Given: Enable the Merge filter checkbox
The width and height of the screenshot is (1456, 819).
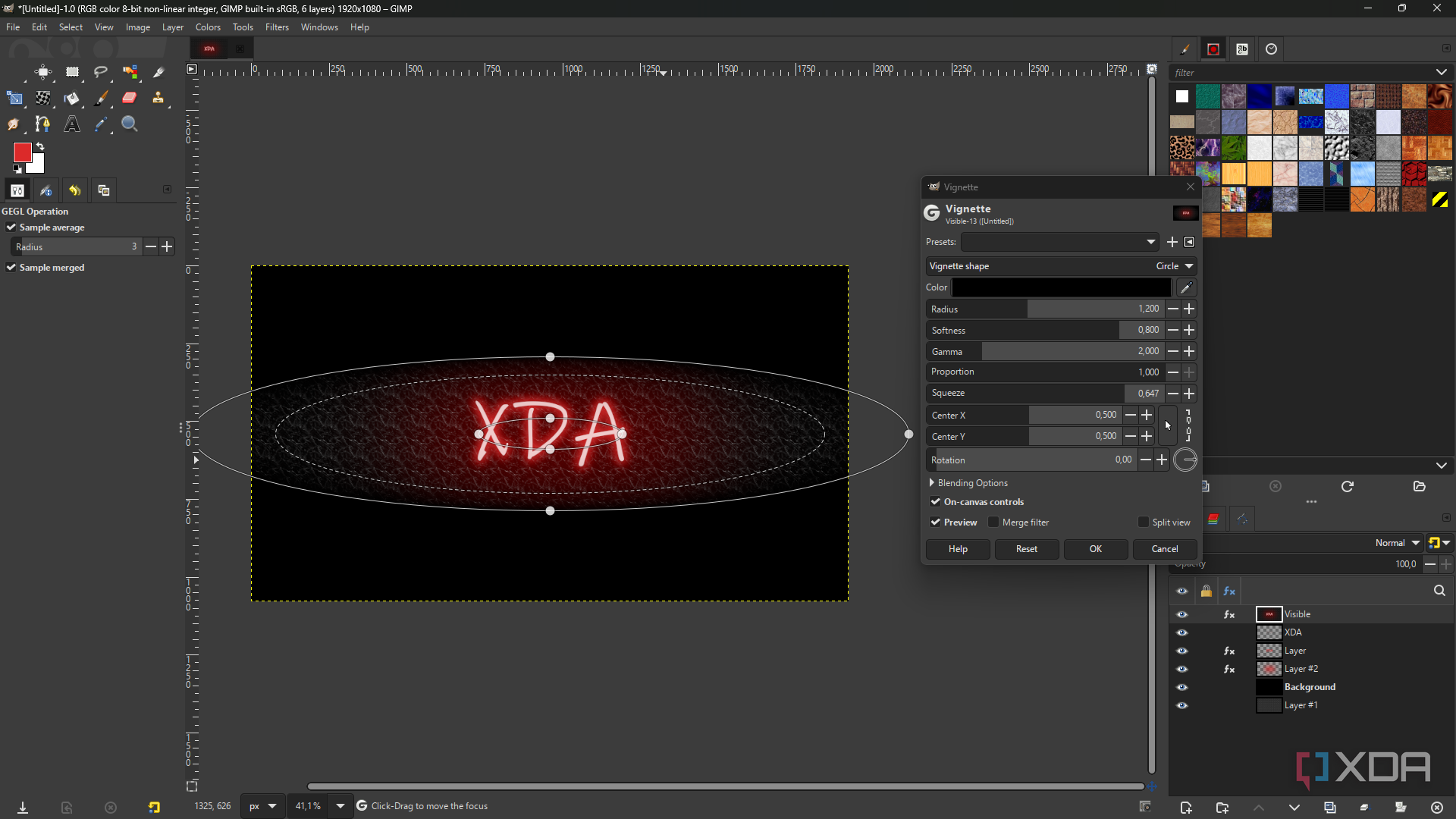Looking at the screenshot, I should (x=993, y=522).
